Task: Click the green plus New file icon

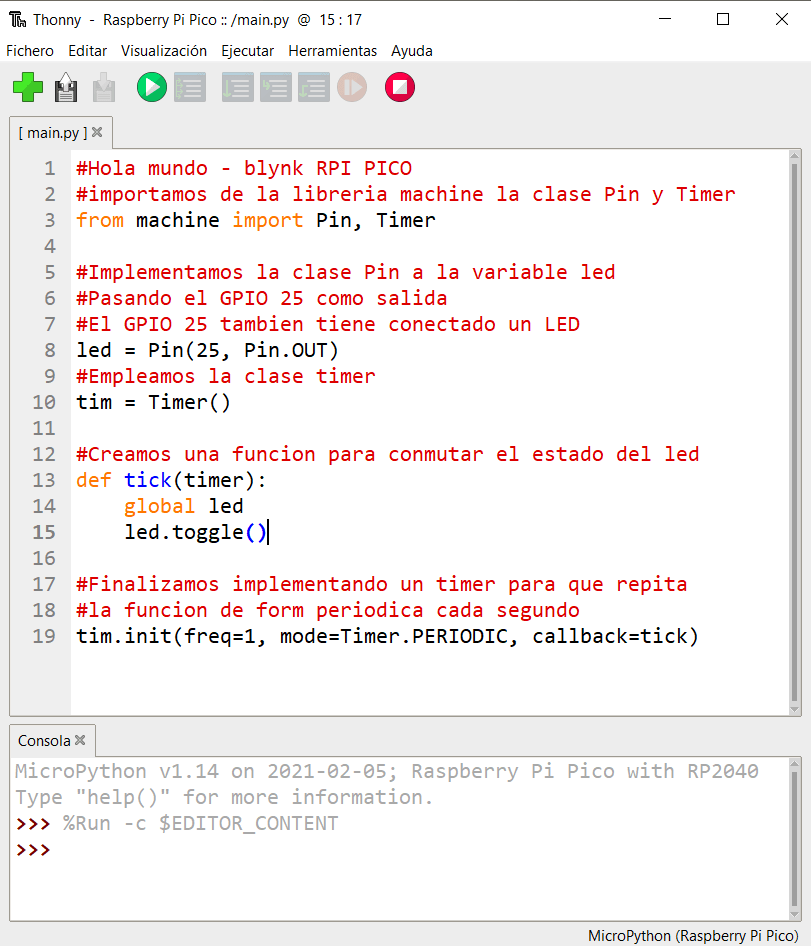Action: pyautogui.click(x=28, y=88)
